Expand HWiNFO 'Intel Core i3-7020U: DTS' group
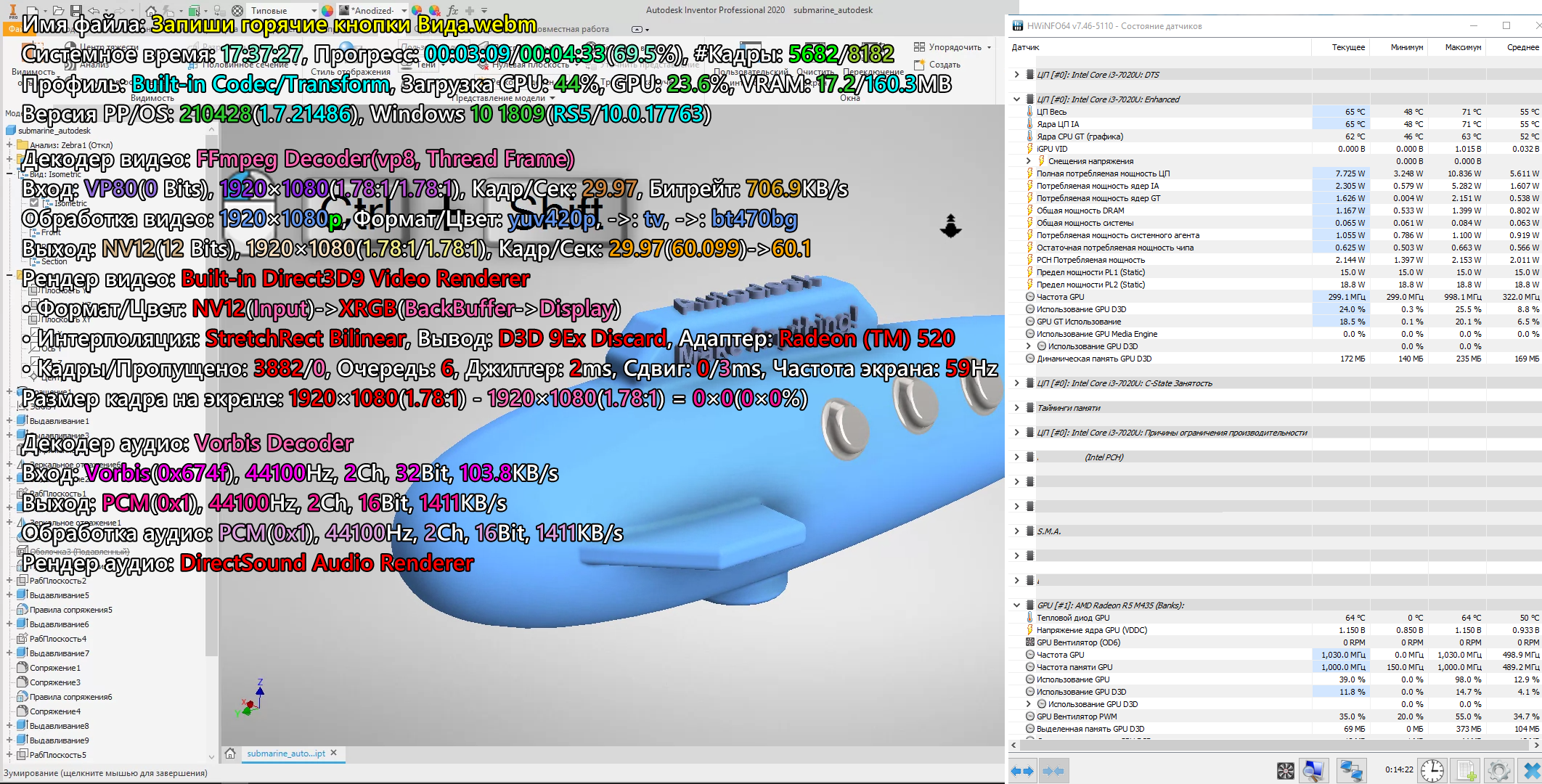Screen dimensions: 1542x784 pos(1016,75)
